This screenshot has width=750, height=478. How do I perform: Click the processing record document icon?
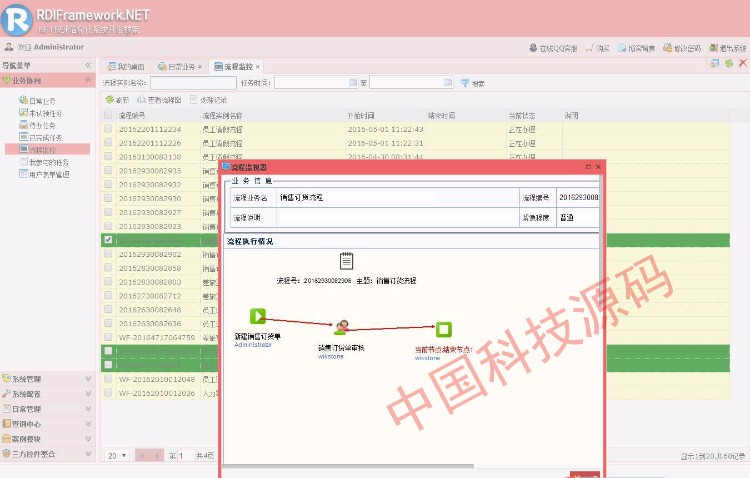click(193, 100)
